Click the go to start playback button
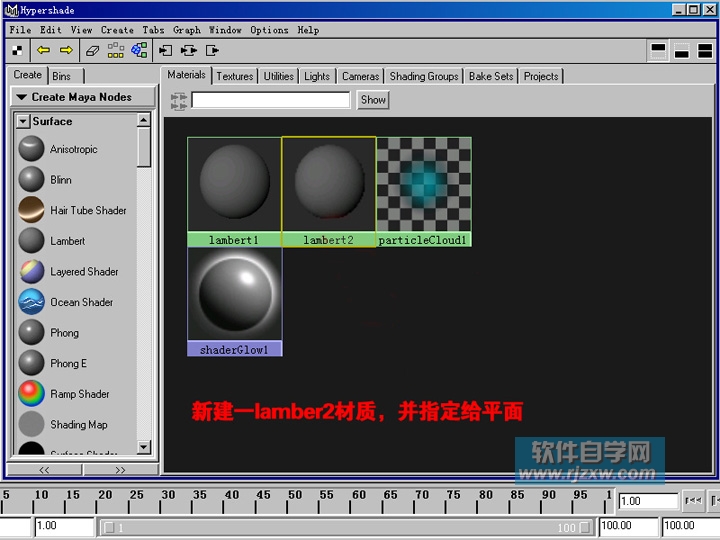Image resolution: width=720 pixels, height=540 pixels. coord(693,501)
